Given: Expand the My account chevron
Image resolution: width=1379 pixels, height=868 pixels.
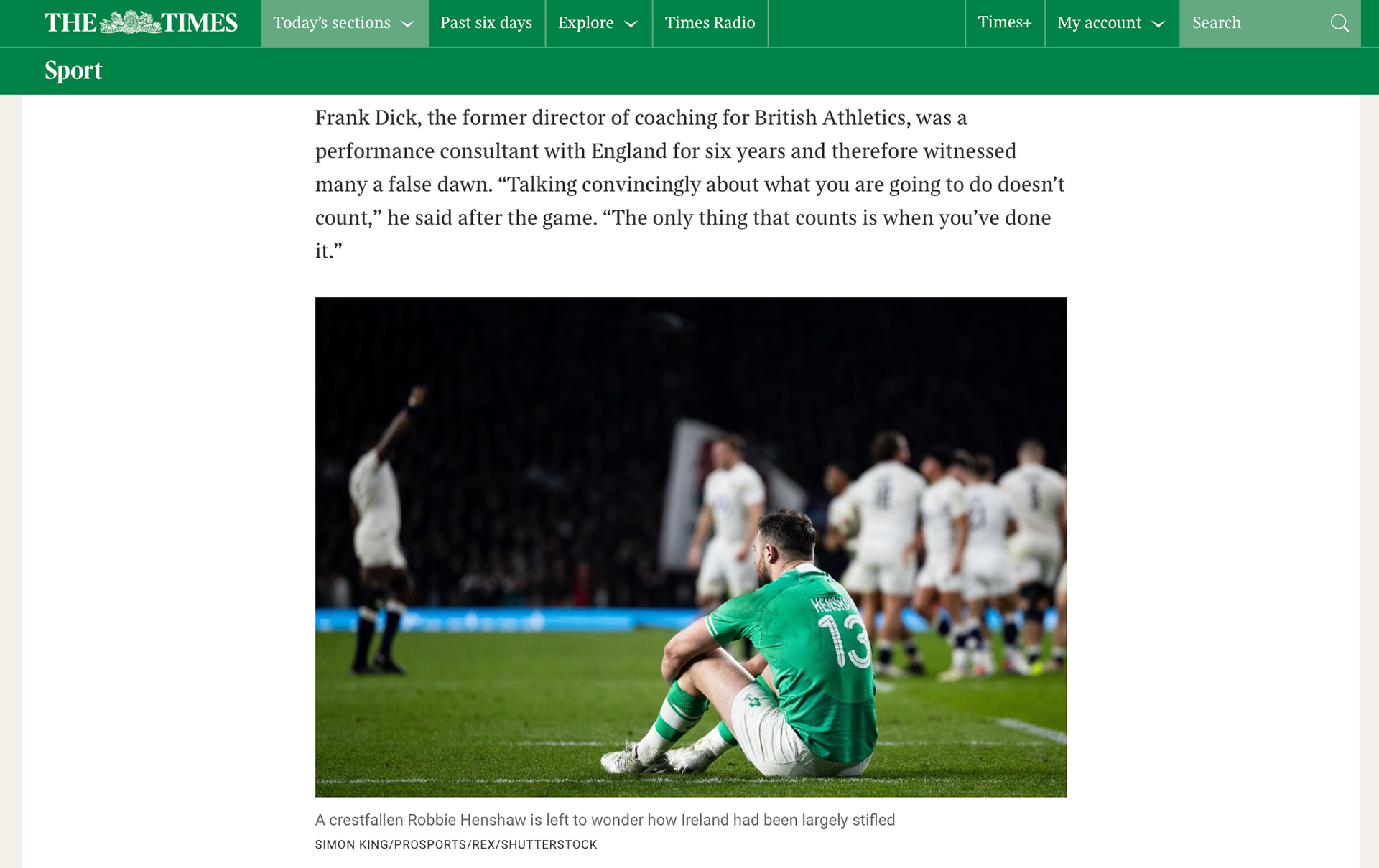Looking at the screenshot, I should (1159, 24).
